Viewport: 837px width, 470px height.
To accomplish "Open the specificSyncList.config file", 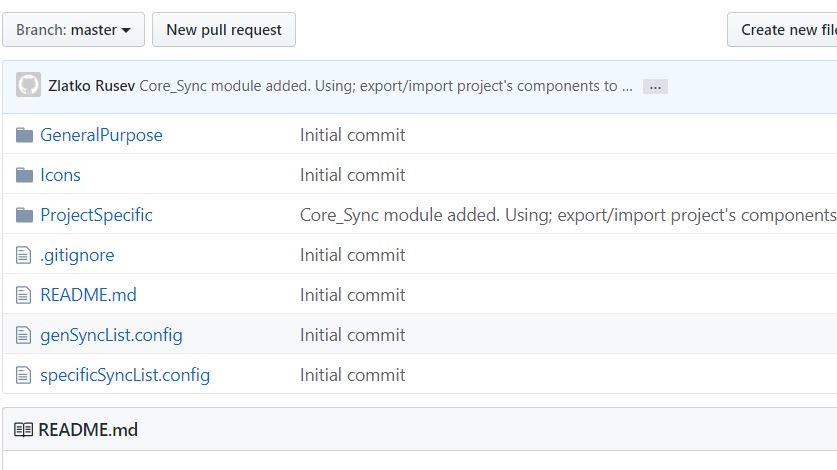I will [x=125, y=375].
